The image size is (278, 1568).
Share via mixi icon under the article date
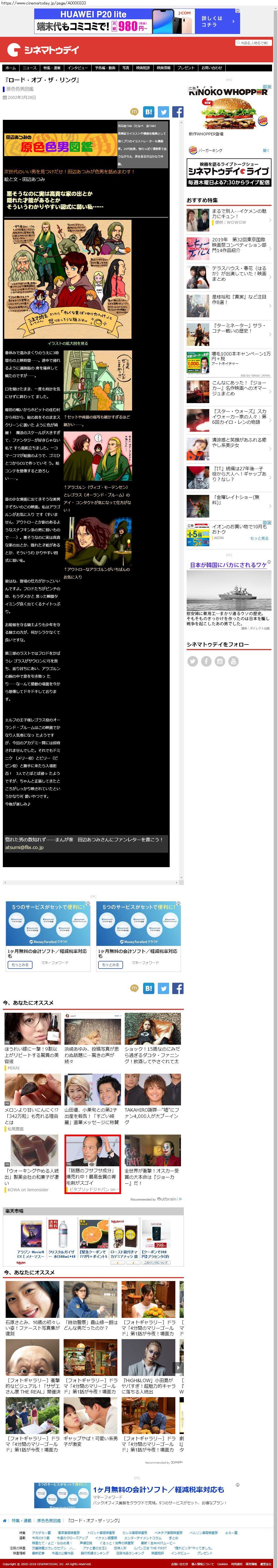(x=134, y=111)
